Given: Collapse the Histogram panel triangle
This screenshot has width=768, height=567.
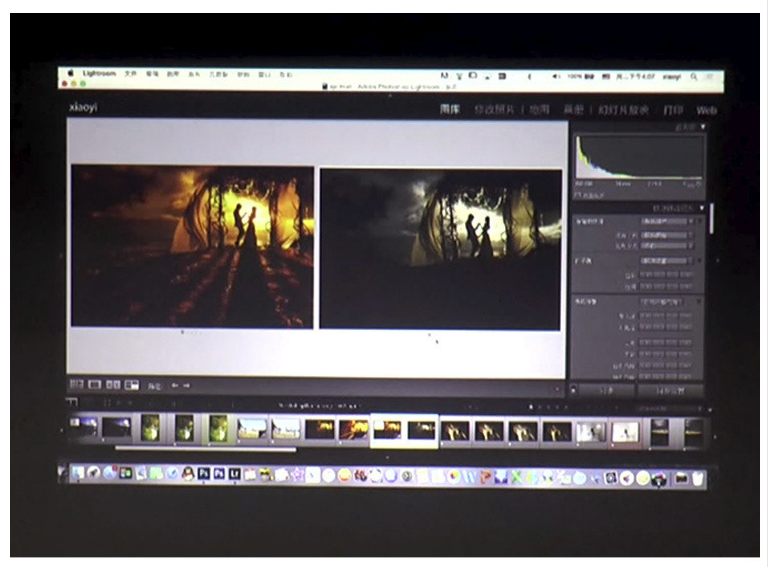Looking at the screenshot, I should coord(703,127).
